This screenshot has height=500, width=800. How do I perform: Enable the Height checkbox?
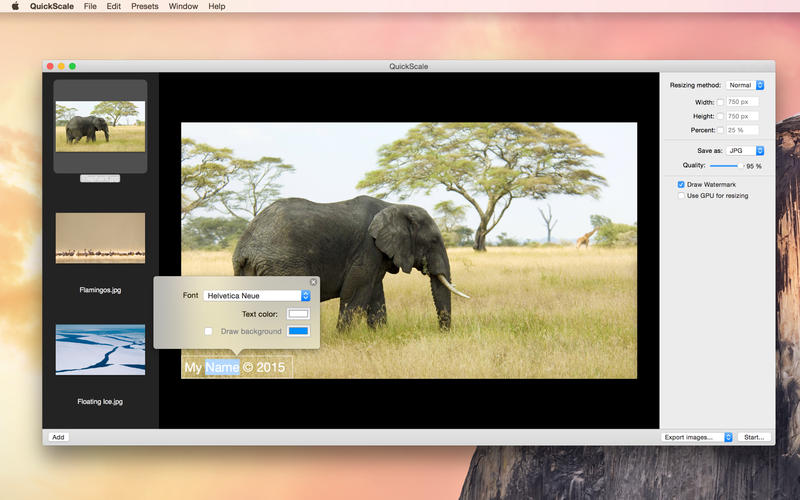[720, 116]
